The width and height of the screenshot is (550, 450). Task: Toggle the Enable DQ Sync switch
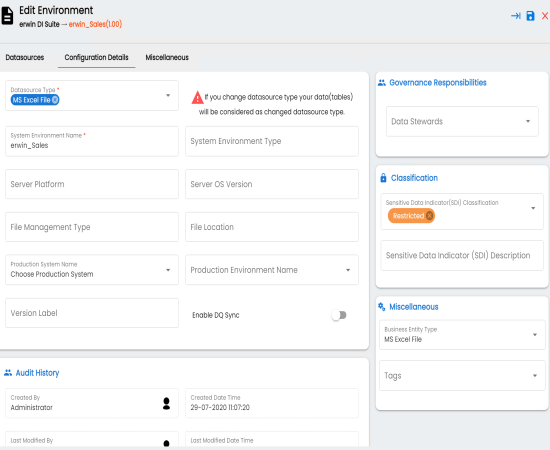339,315
